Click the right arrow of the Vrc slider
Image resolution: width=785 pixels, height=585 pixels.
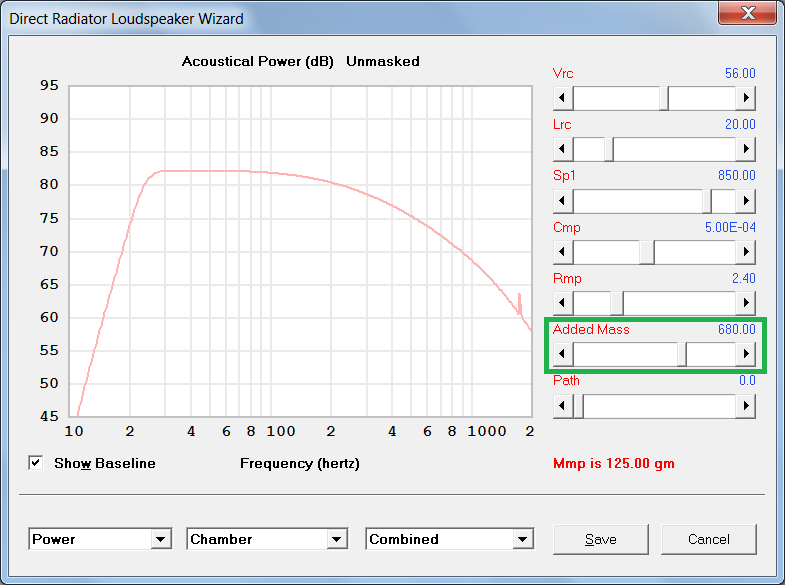tap(745, 98)
